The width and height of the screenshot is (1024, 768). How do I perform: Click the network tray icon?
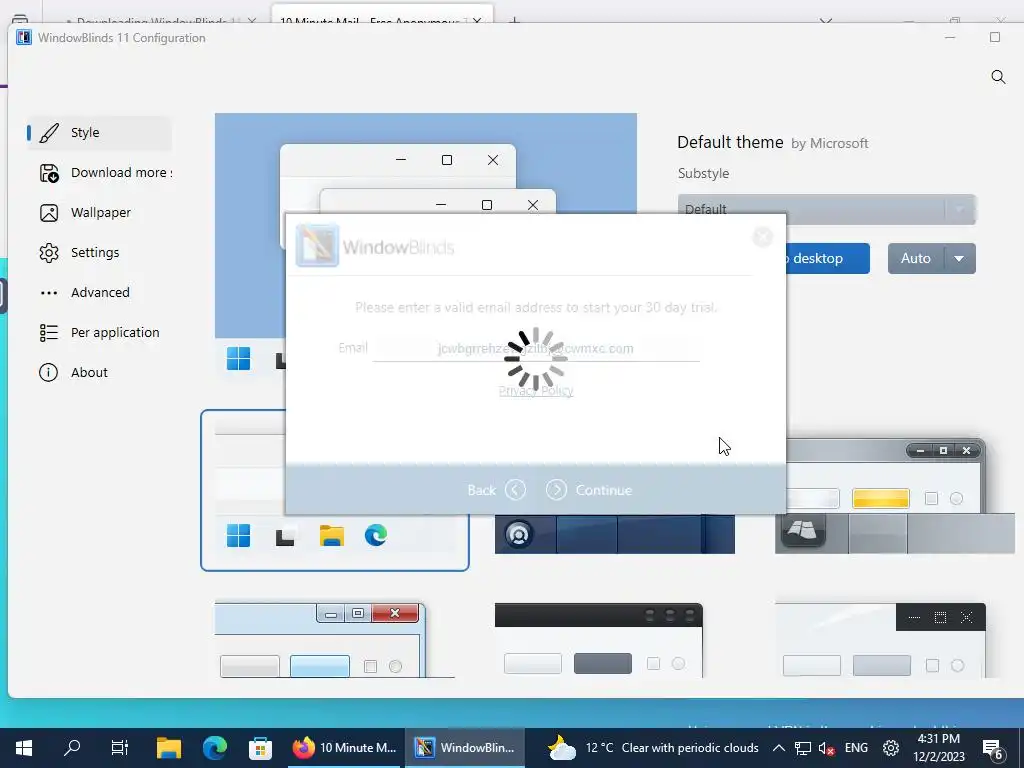[803, 748]
